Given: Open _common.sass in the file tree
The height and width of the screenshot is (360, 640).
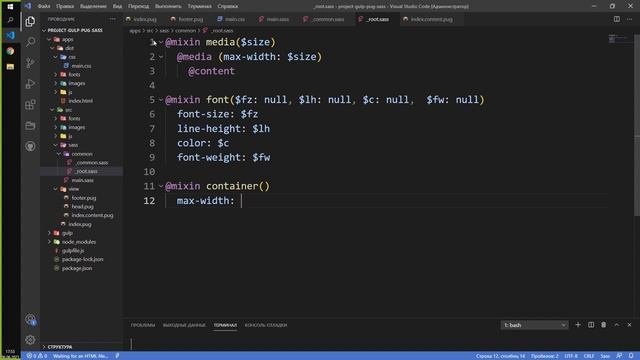Looking at the screenshot, I should (91, 162).
